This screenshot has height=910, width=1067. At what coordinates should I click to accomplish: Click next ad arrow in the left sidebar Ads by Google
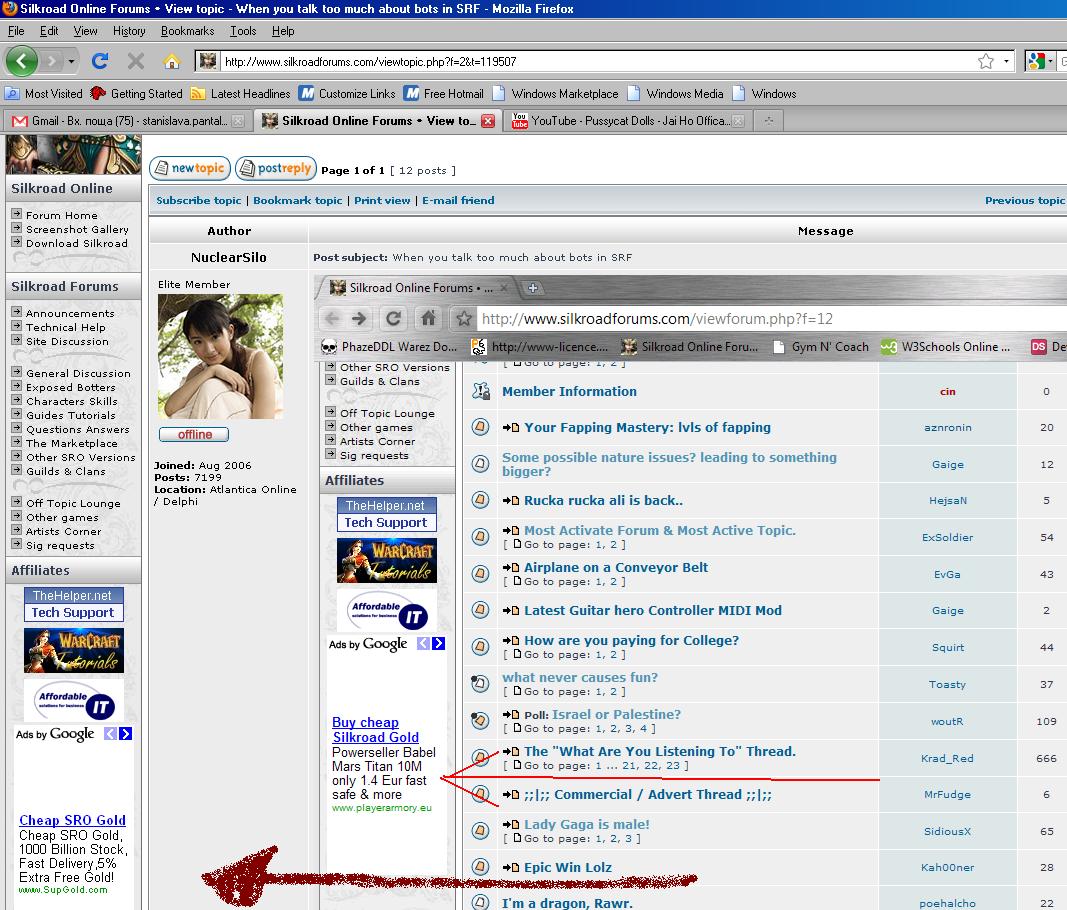(126, 734)
